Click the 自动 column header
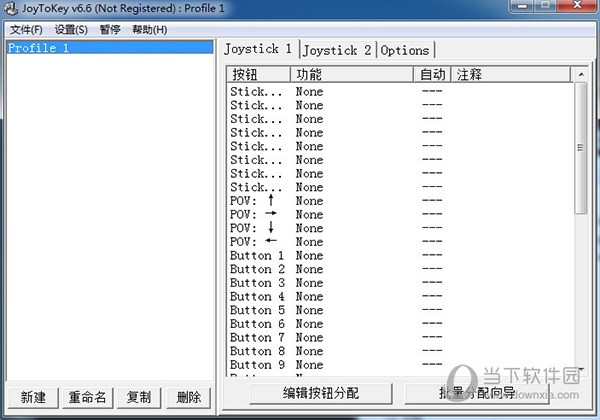600x420 pixels. point(432,75)
